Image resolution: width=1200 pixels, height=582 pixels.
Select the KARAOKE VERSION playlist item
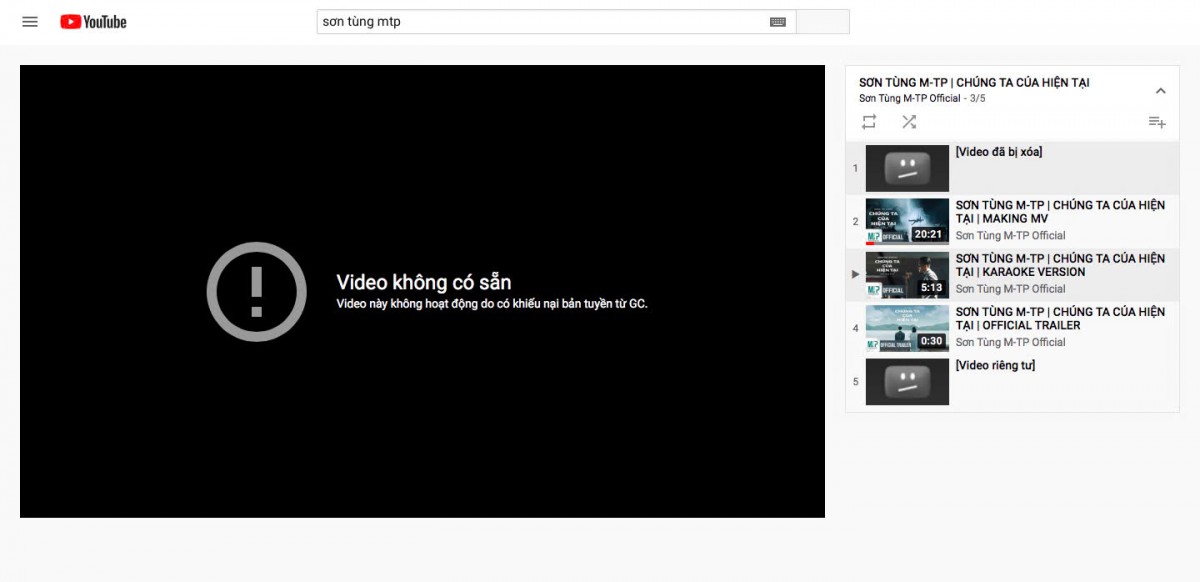[1013, 275]
